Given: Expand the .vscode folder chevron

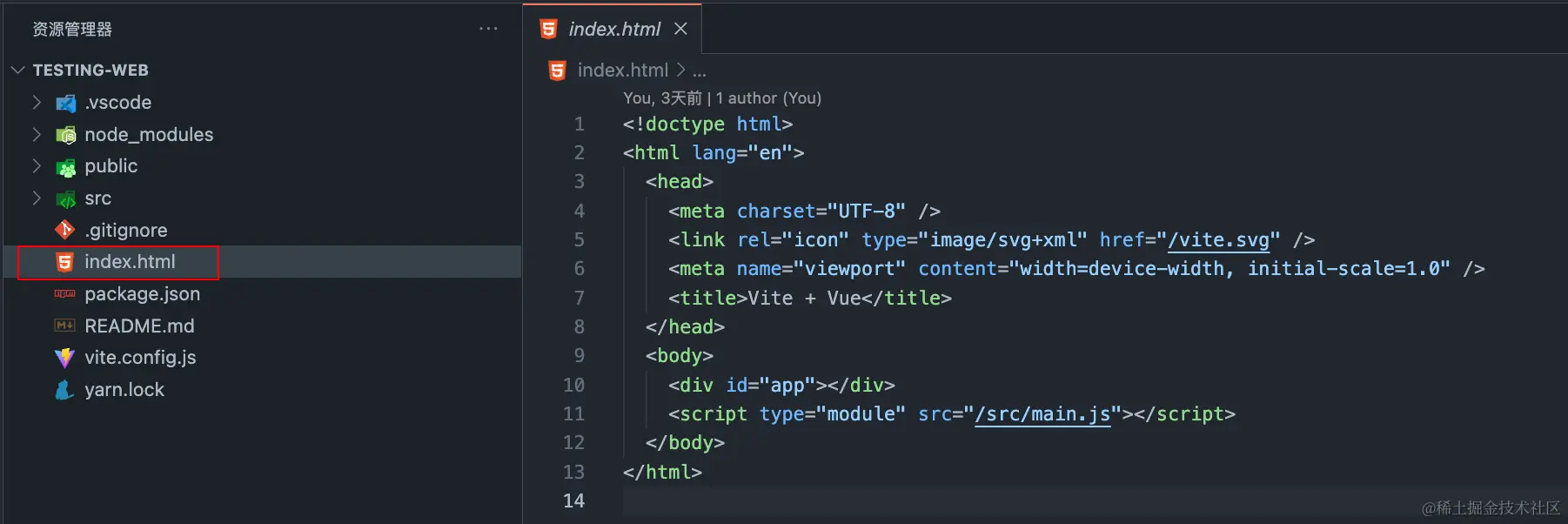Looking at the screenshot, I should point(37,103).
